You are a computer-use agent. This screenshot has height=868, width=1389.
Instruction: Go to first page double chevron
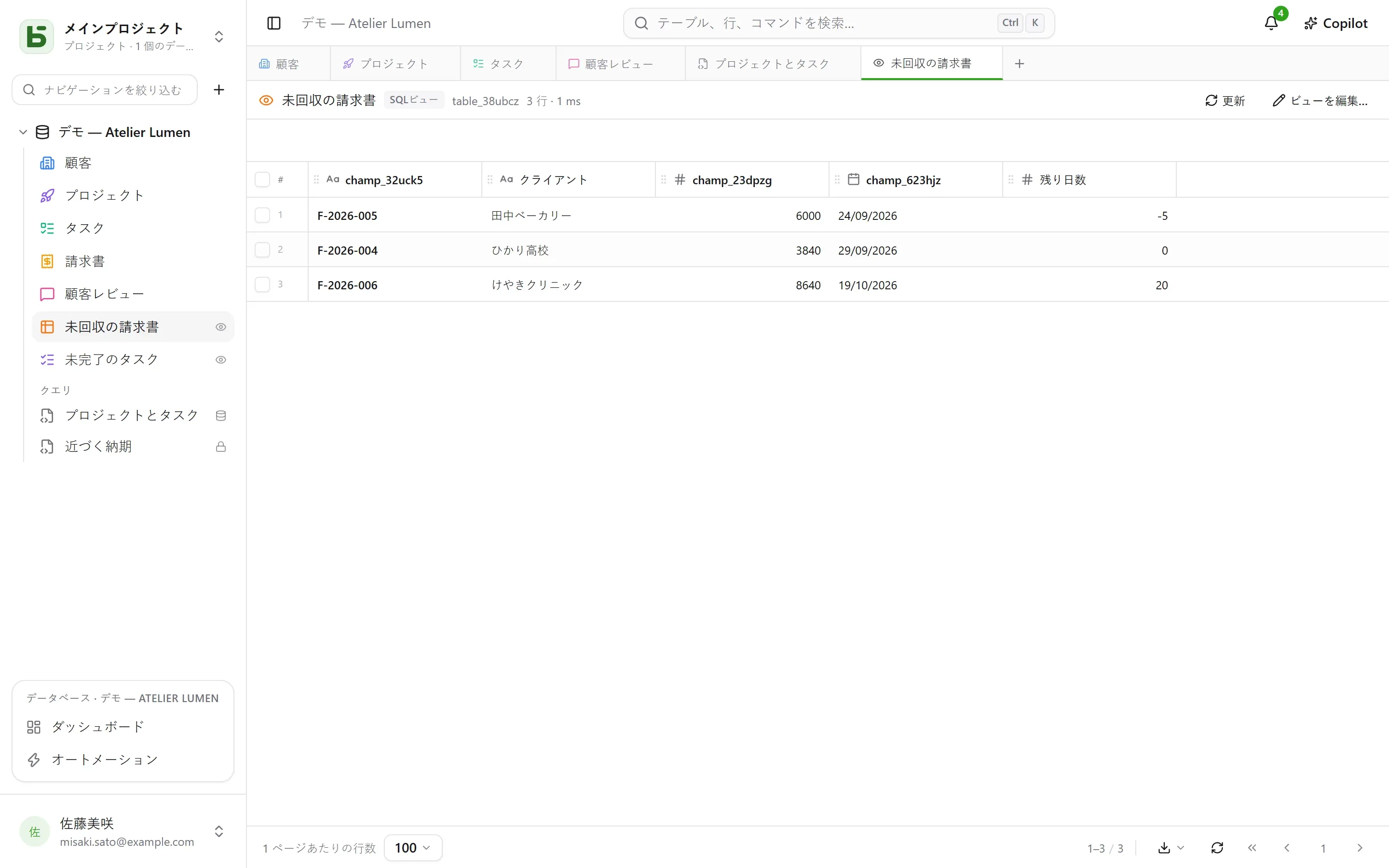point(1252,848)
